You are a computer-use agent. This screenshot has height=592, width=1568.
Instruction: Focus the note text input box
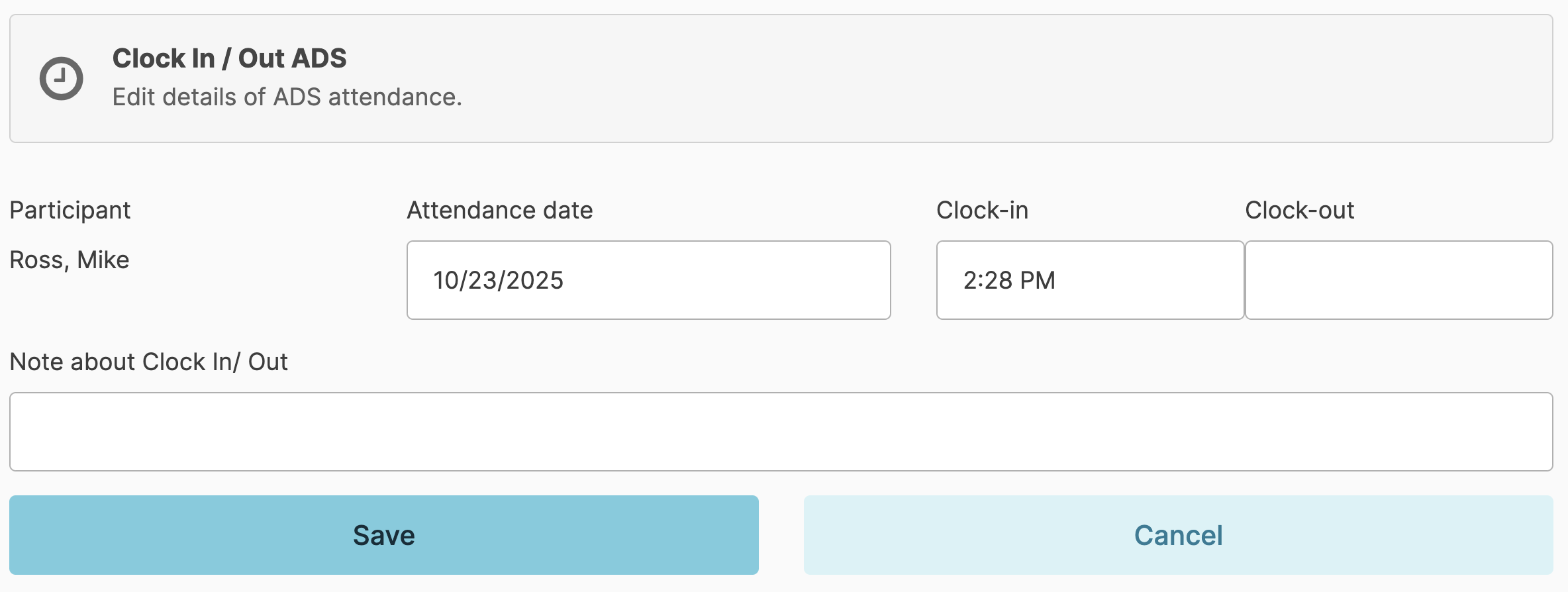click(781, 432)
